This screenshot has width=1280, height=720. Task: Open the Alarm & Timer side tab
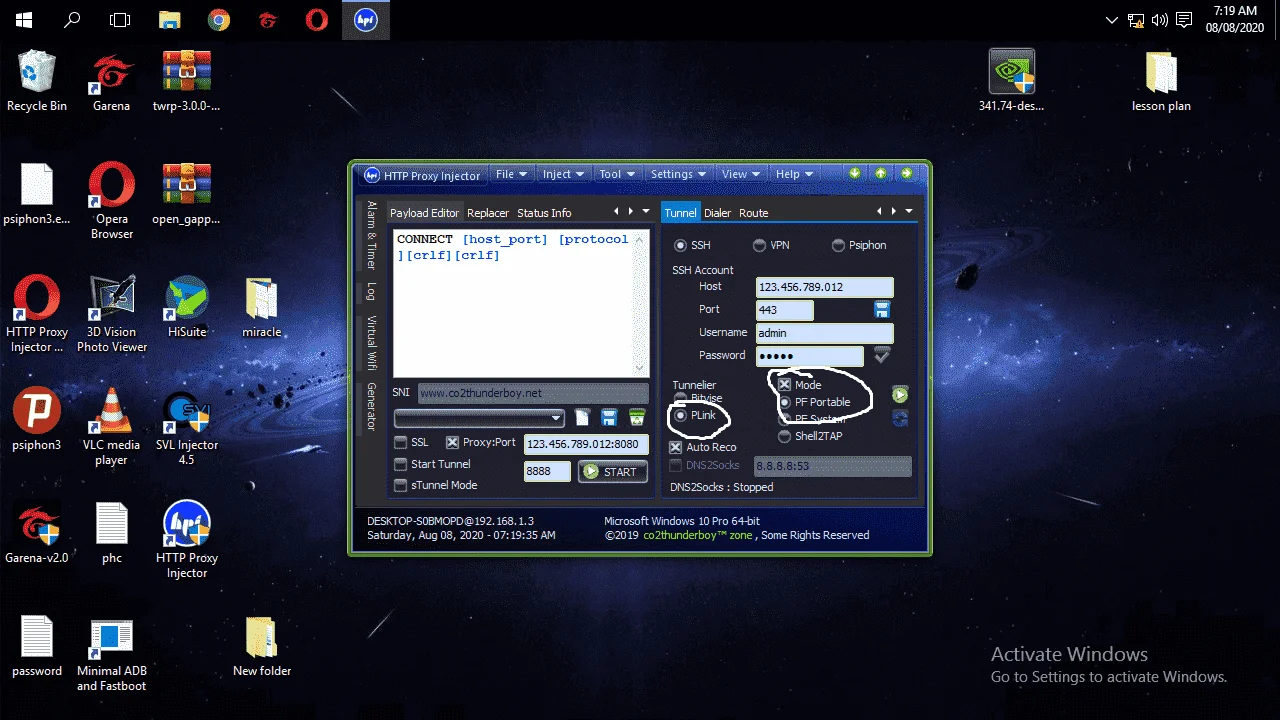click(371, 235)
